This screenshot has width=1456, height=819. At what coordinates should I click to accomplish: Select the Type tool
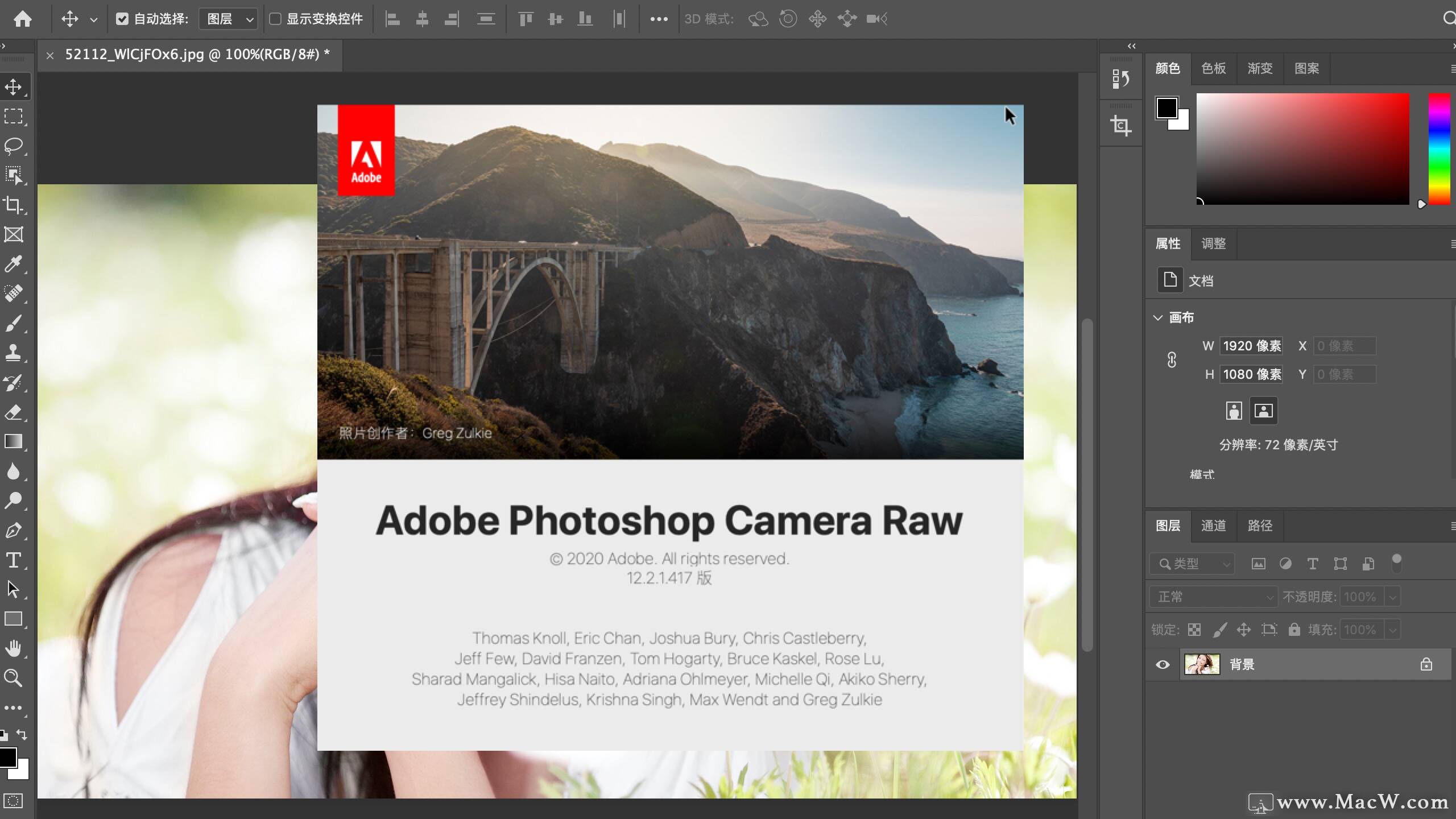pos(14,560)
